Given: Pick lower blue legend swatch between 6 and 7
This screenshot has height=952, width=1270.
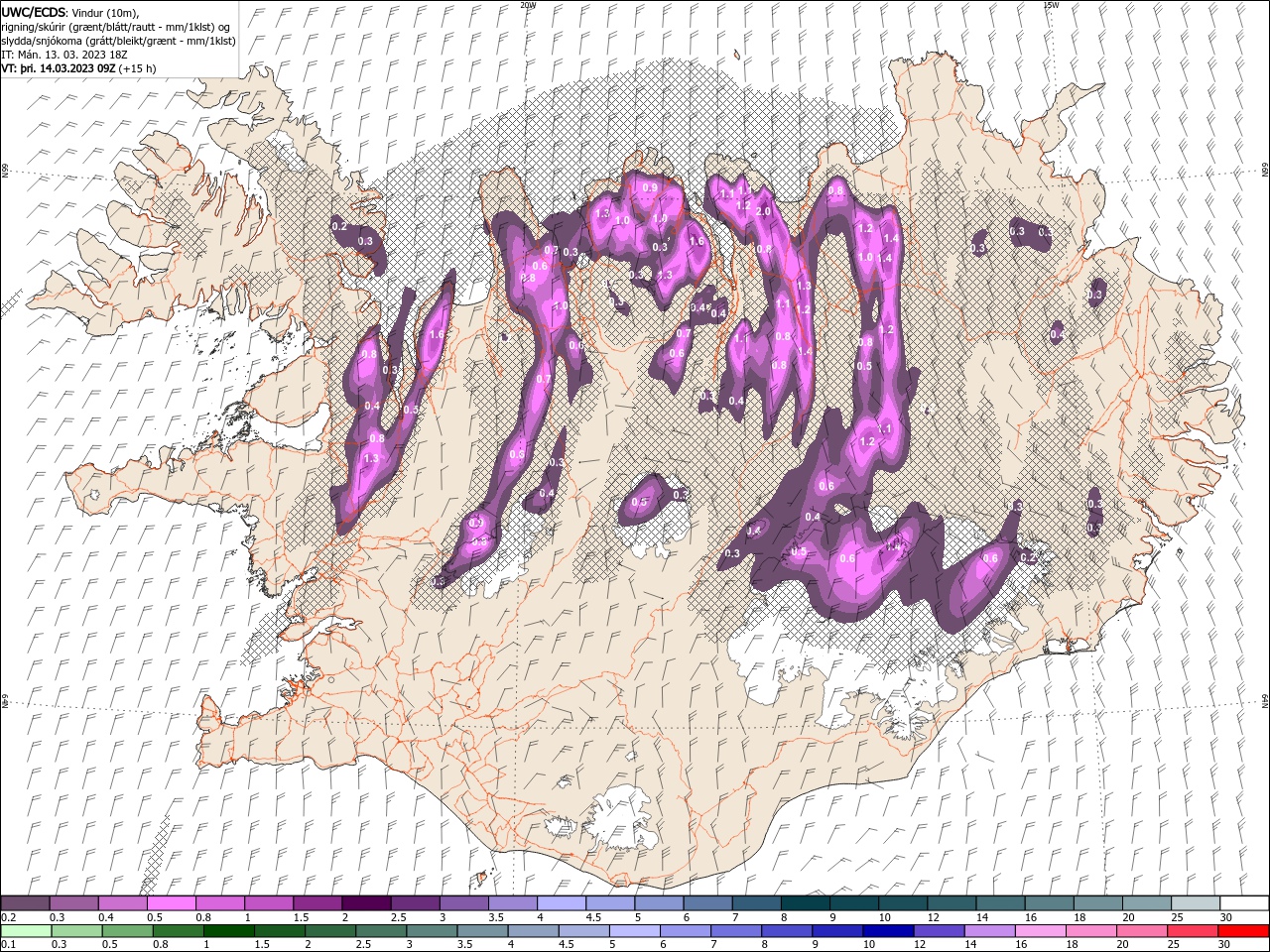Looking at the screenshot, I should coord(686,931).
